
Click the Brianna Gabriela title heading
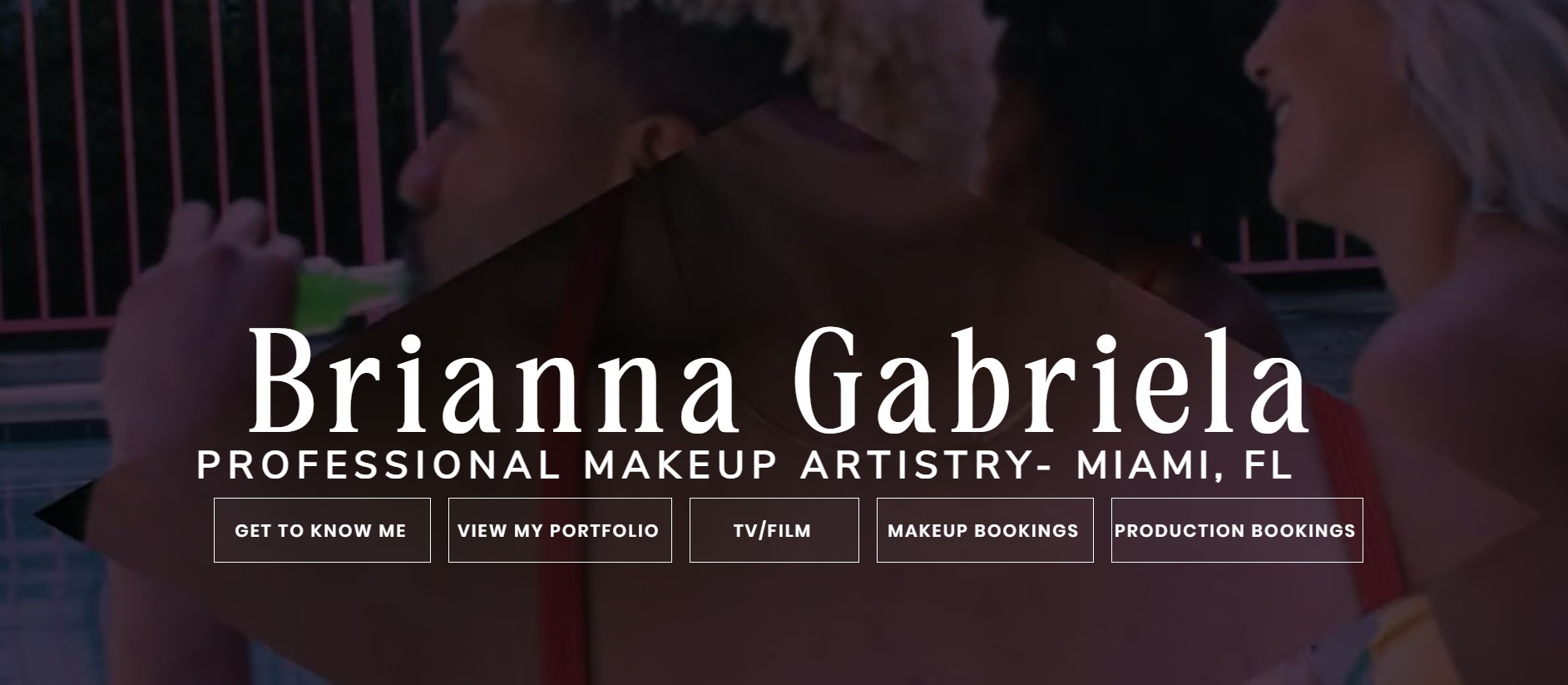(x=779, y=380)
